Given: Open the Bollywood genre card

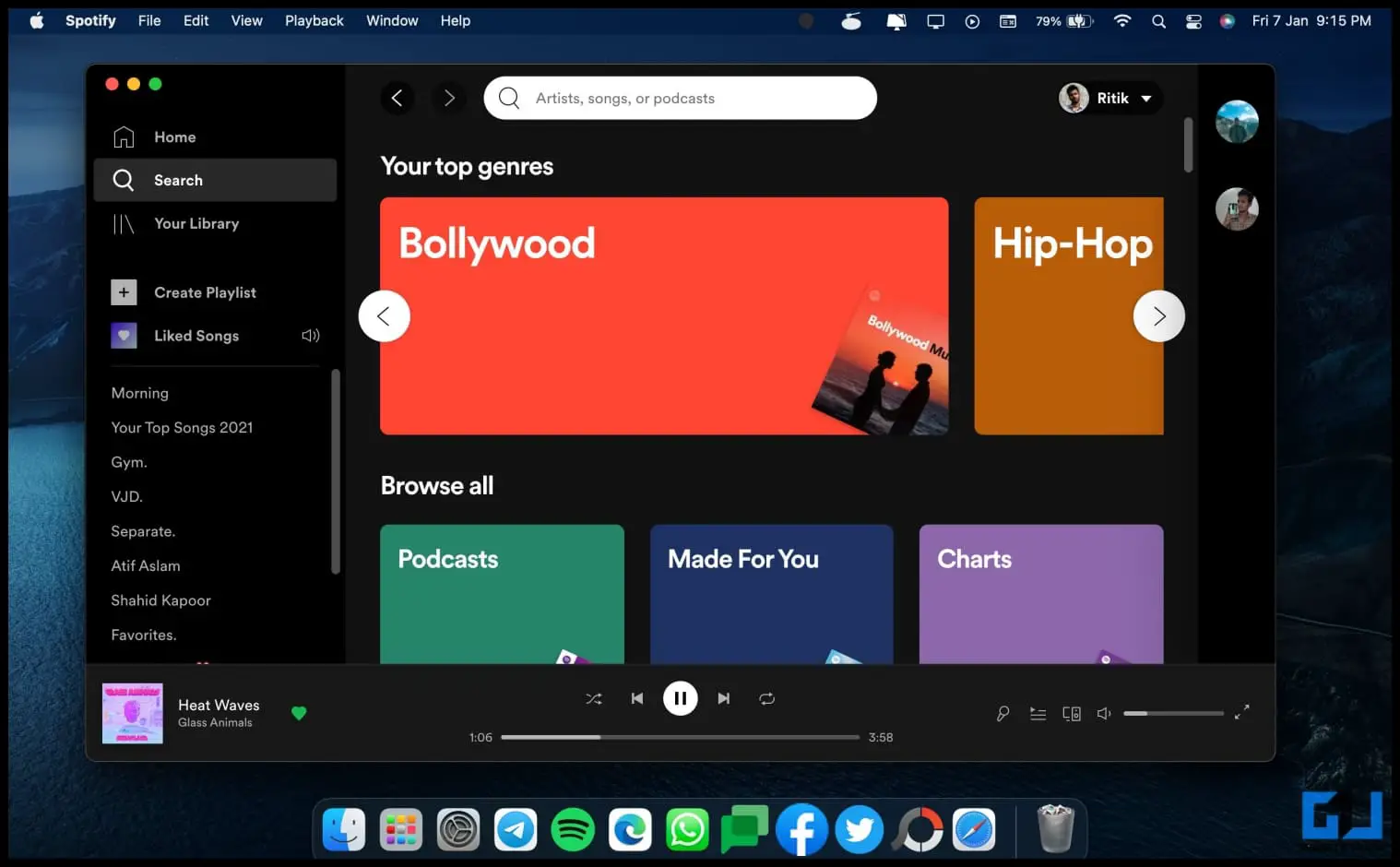Looking at the screenshot, I should coord(664,315).
